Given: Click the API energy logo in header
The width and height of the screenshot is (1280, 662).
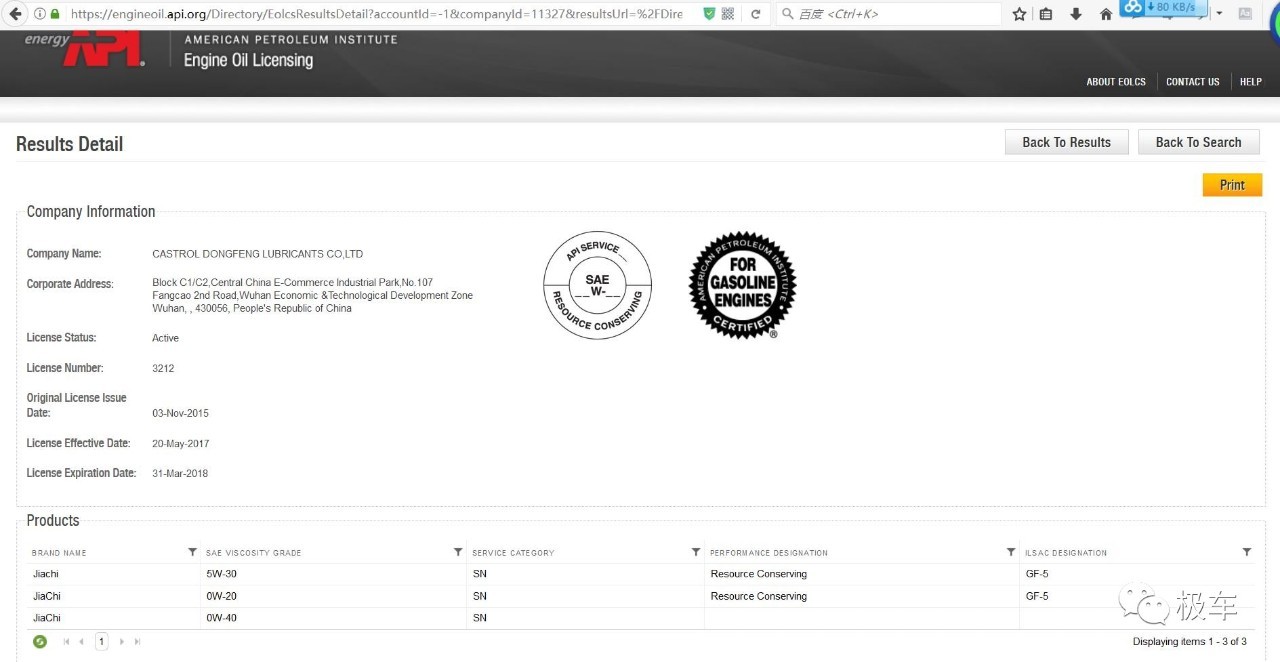Looking at the screenshot, I should pyautogui.click(x=85, y=50).
